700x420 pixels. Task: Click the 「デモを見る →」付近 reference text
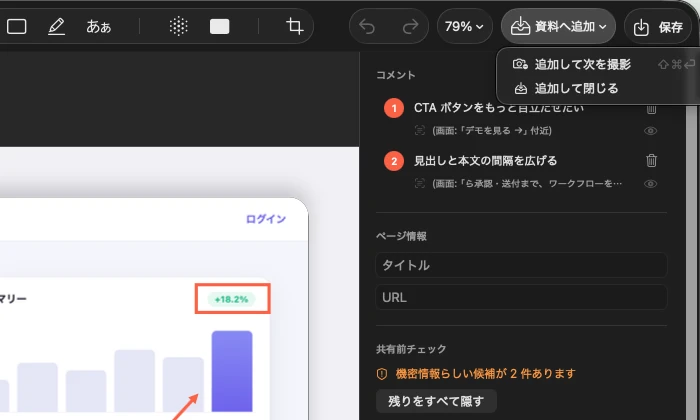492,130
